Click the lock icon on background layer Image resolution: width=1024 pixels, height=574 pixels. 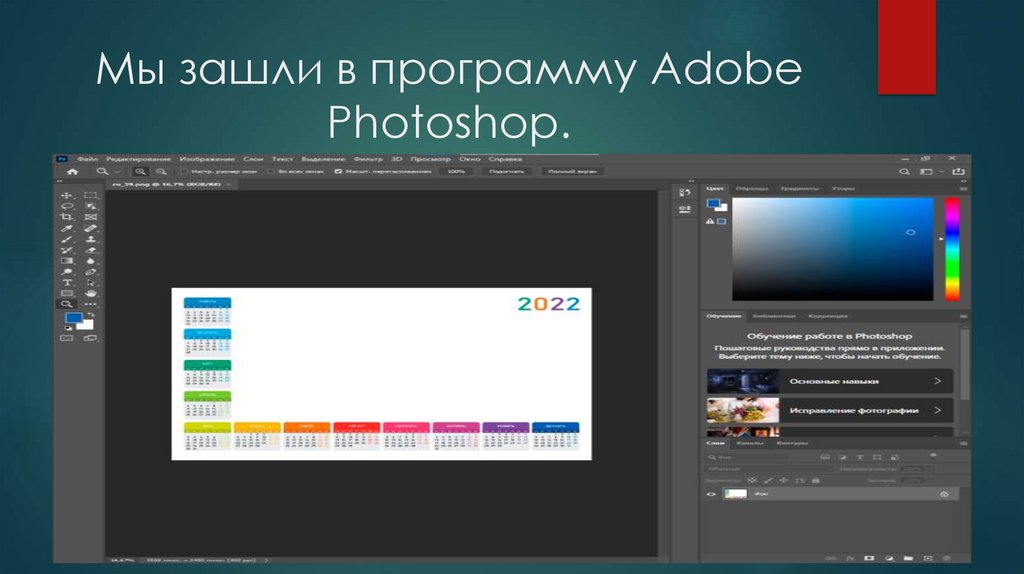click(944, 494)
